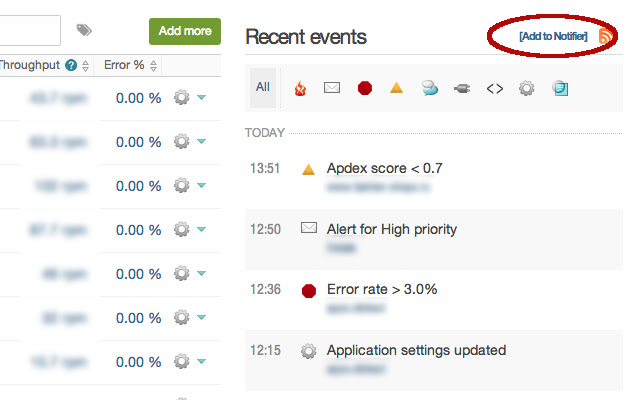Click the Throughput column header text
Viewport: 640px width, 400px height.
[x=30, y=65]
